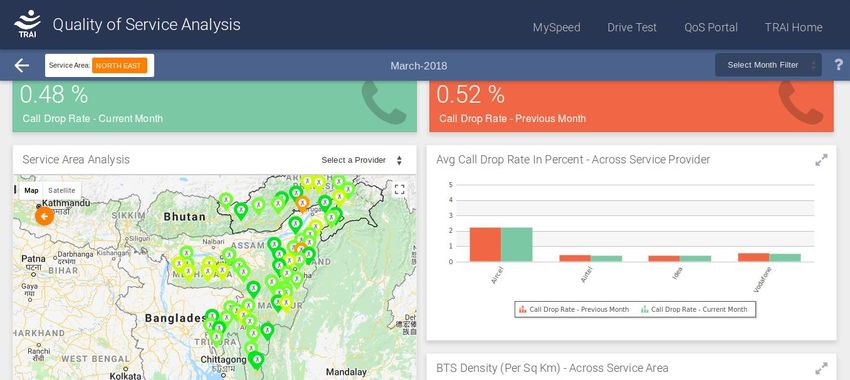Click the orange tower marker near Assam
850x380 pixels.
302,203
